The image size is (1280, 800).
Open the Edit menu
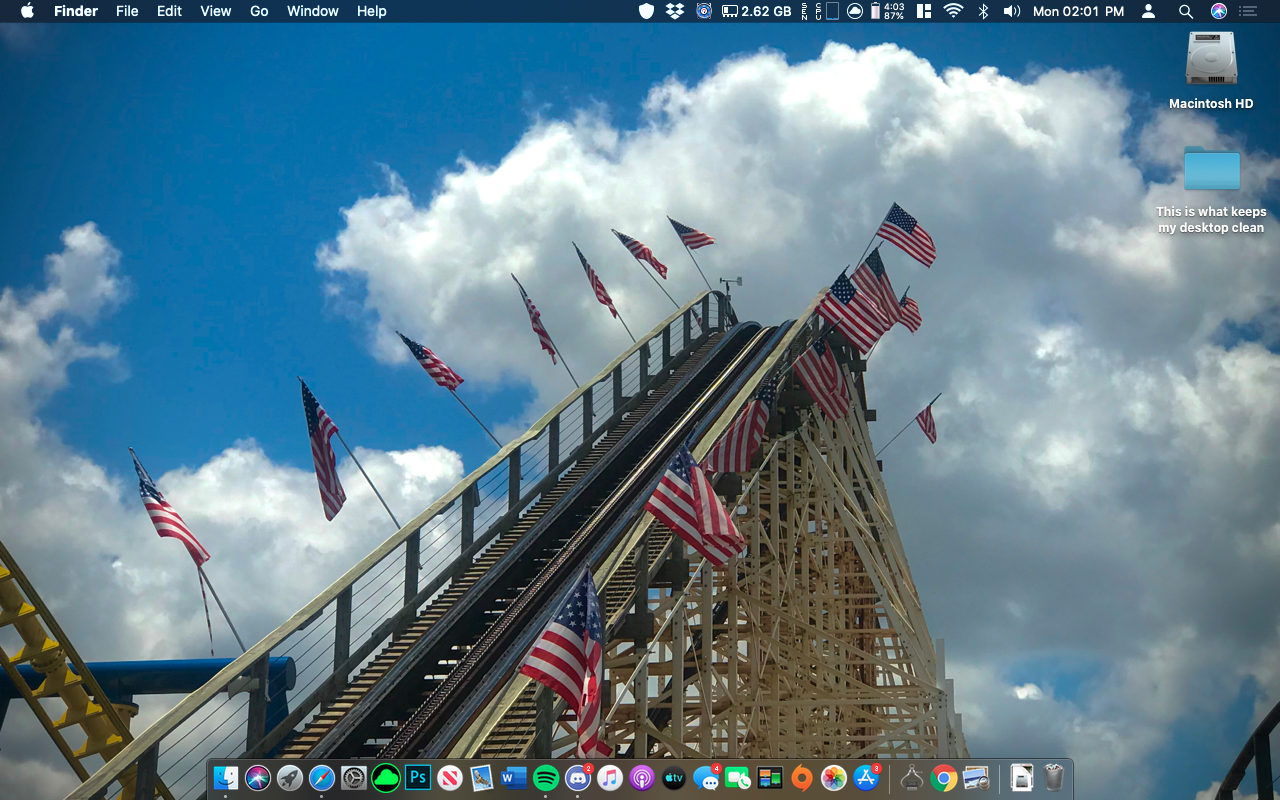169,11
